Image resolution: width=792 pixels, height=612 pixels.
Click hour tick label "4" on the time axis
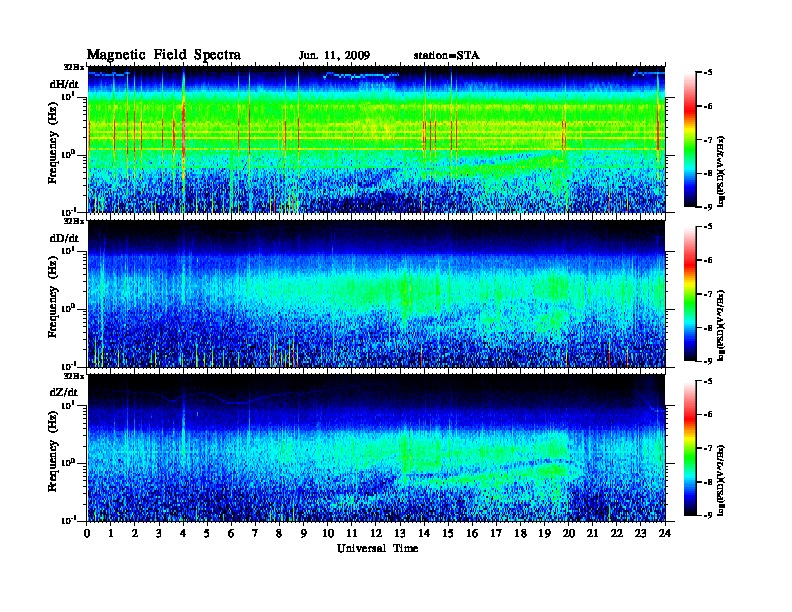click(x=183, y=533)
